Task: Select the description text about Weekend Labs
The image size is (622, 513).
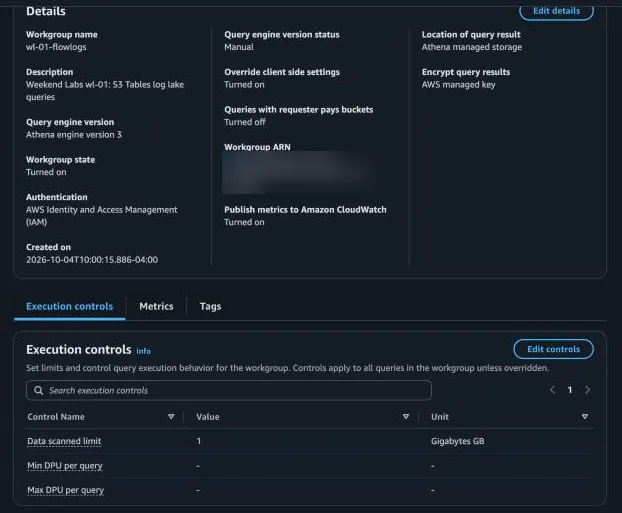Action: pyautogui.click(x=105, y=91)
